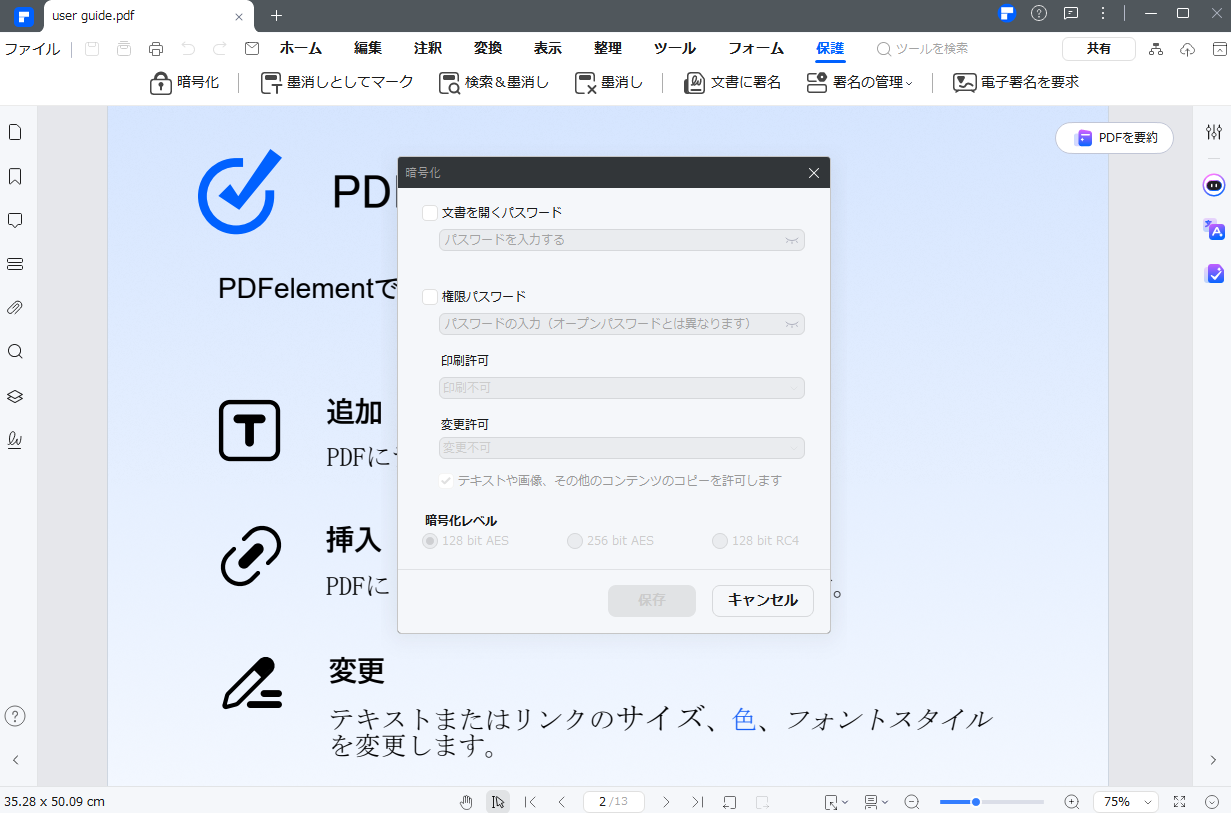Click zoom in plus icon
The image size is (1231, 813).
[x=1072, y=802]
